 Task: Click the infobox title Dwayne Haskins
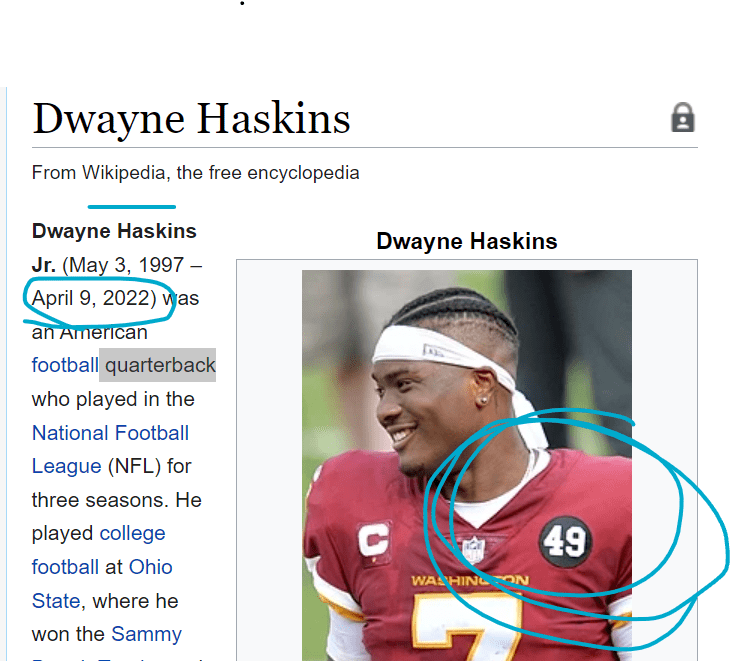pos(467,241)
